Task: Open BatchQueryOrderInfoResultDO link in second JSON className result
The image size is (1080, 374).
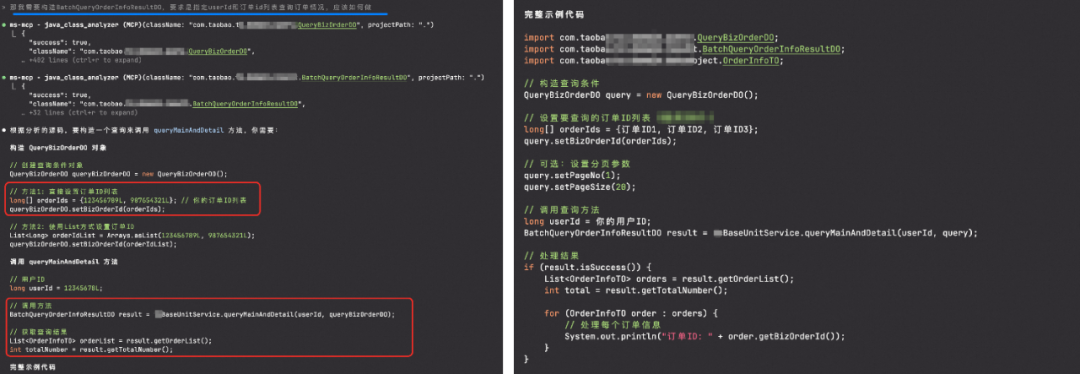Action: 246,104
